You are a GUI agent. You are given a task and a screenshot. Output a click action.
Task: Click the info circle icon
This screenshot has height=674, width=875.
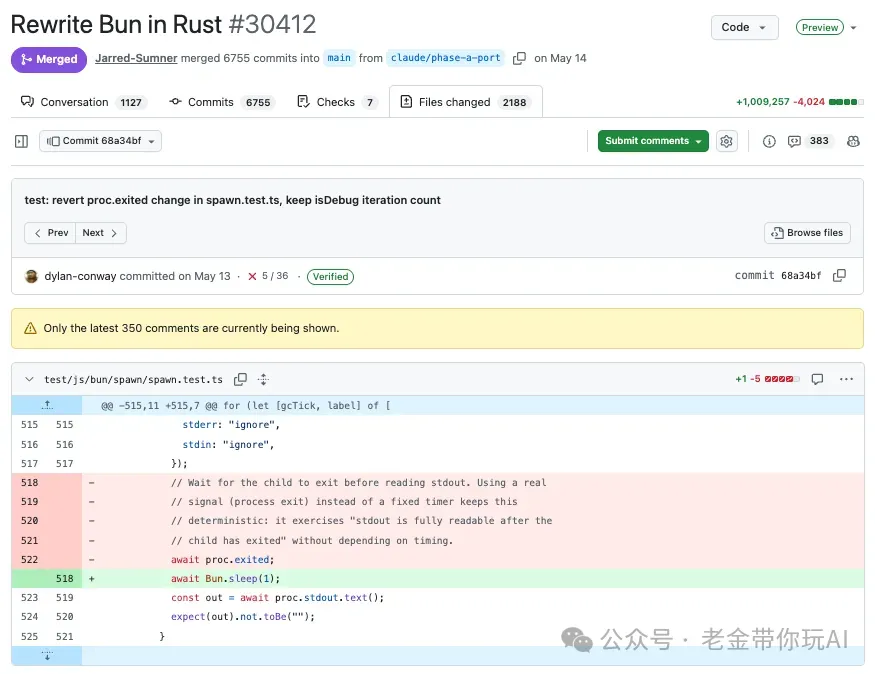coord(769,141)
